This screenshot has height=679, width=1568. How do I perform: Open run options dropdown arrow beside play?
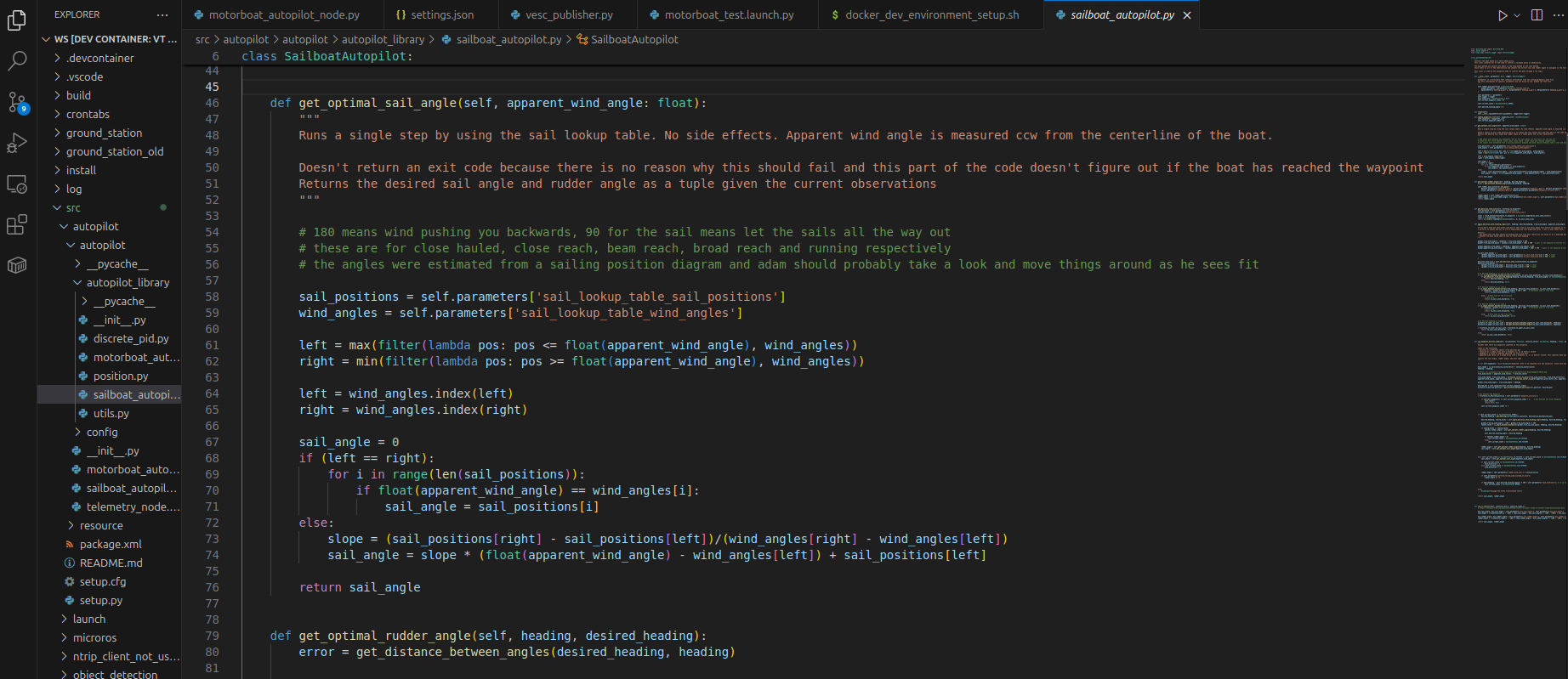[x=1517, y=15]
